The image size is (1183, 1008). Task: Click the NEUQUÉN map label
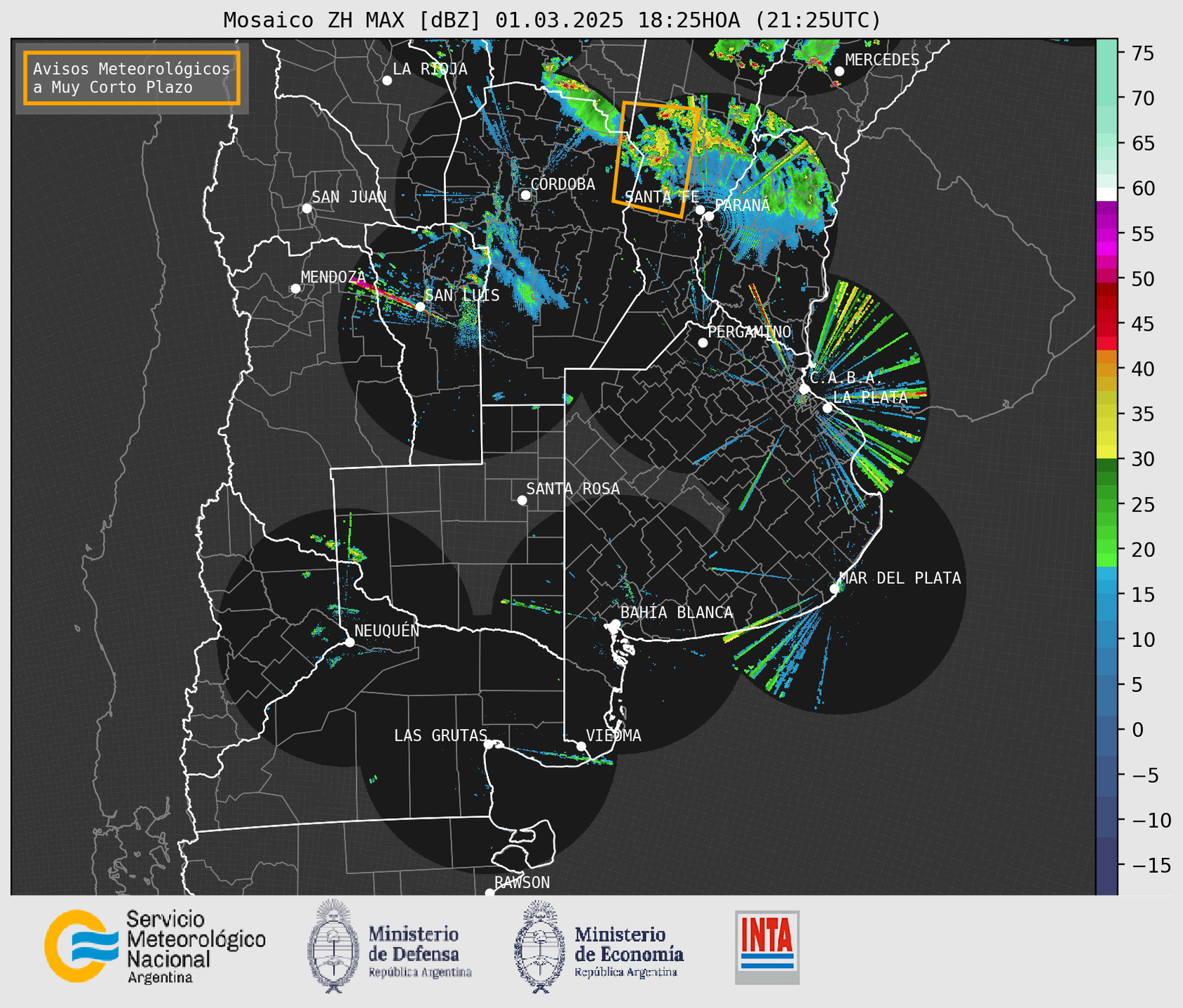(x=387, y=630)
